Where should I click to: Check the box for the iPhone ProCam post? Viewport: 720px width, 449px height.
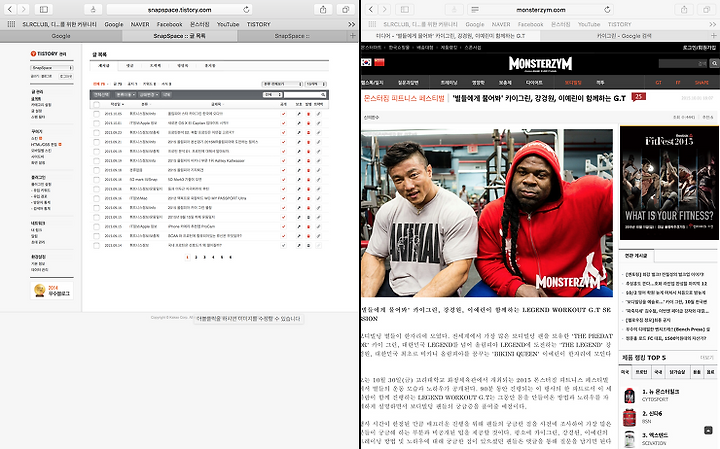click(x=96, y=227)
